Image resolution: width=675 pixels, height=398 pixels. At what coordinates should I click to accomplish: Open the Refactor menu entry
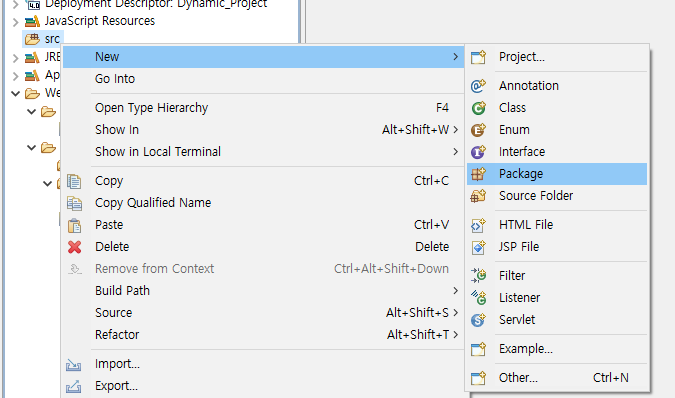coord(263,334)
